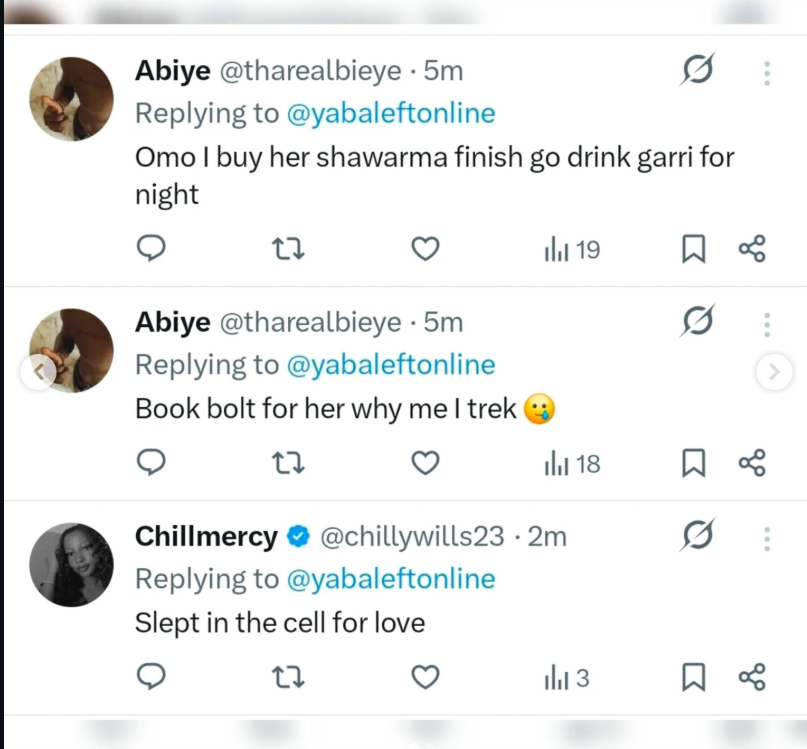Tap Chillmercy's display name
The width and height of the screenshot is (807, 749).
coord(205,536)
